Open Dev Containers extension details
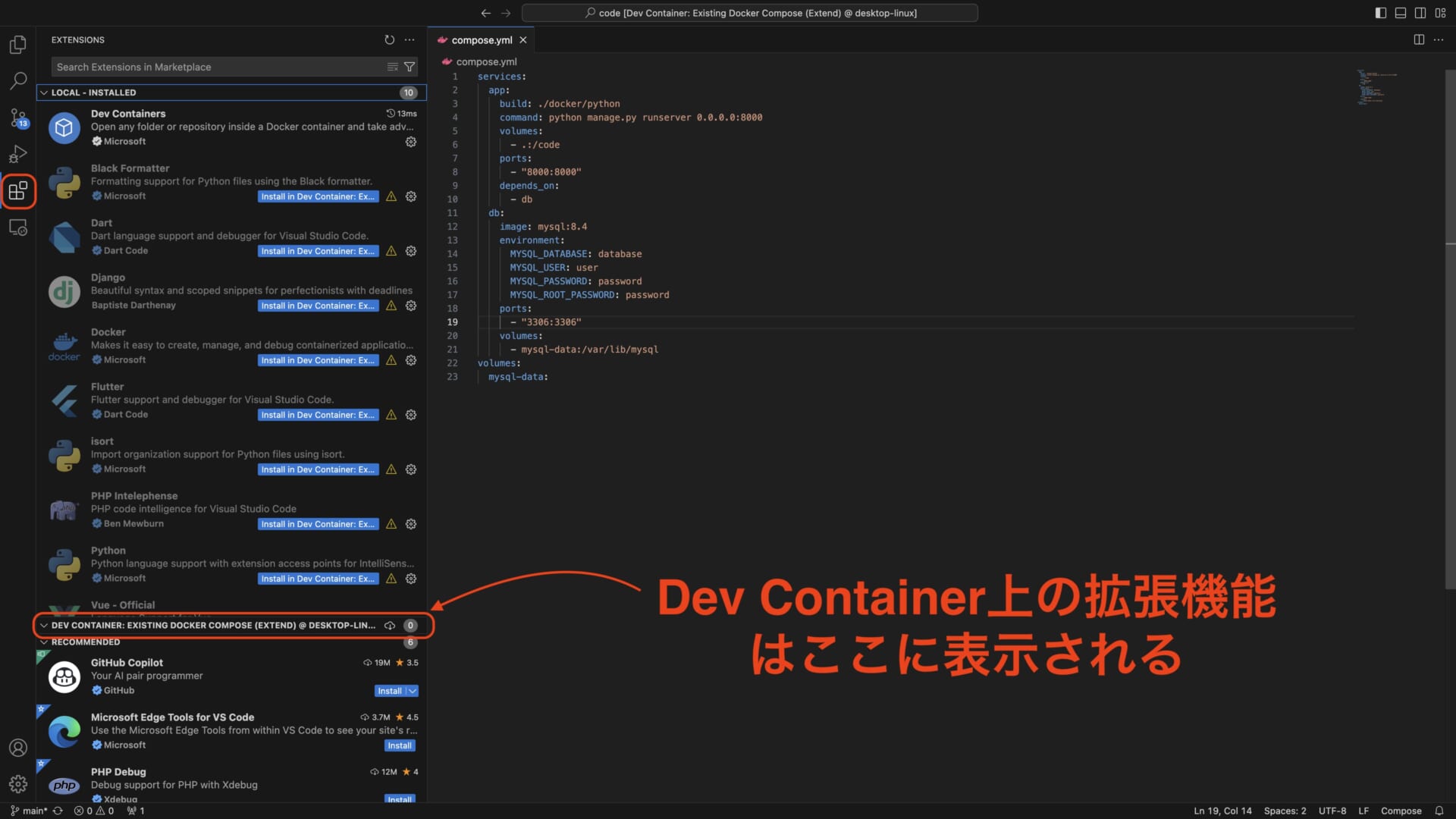This screenshot has width=1456, height=819. coord(231,127)
